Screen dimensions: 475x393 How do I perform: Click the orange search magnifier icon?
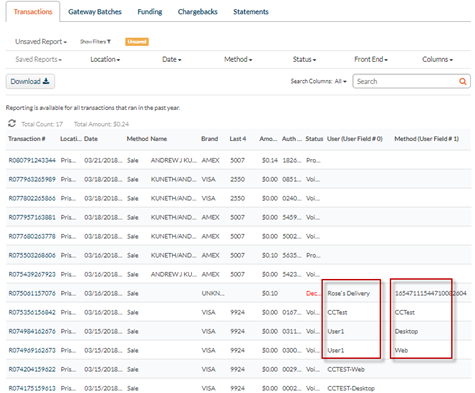(x=463, y=81)
